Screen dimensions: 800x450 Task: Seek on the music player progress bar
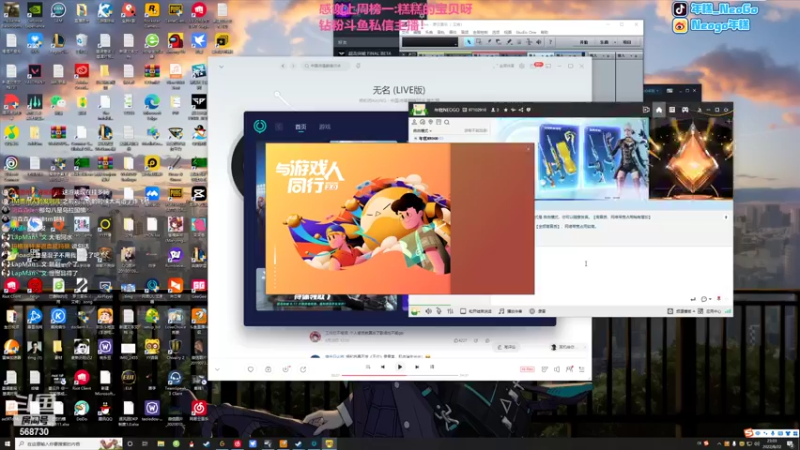point(399,376)
